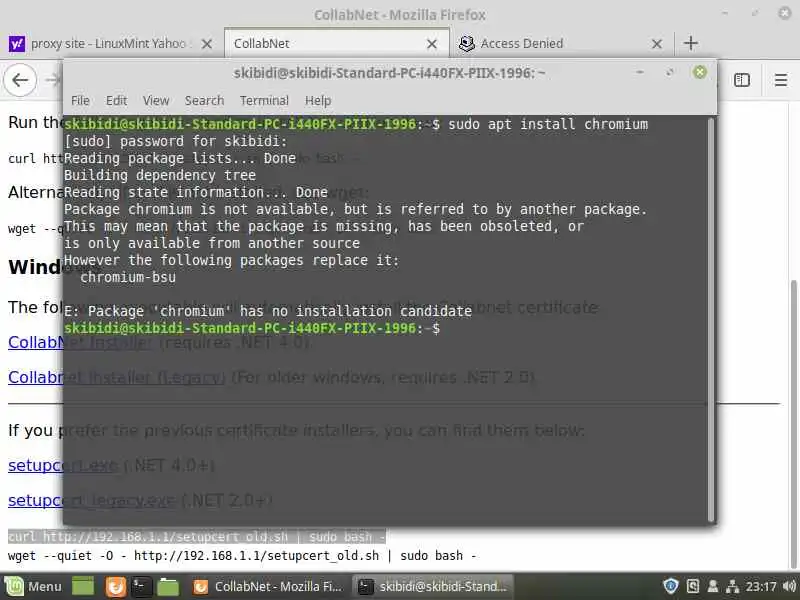
Task: Open the terminal Terminal menu
Action: (264, 101)
